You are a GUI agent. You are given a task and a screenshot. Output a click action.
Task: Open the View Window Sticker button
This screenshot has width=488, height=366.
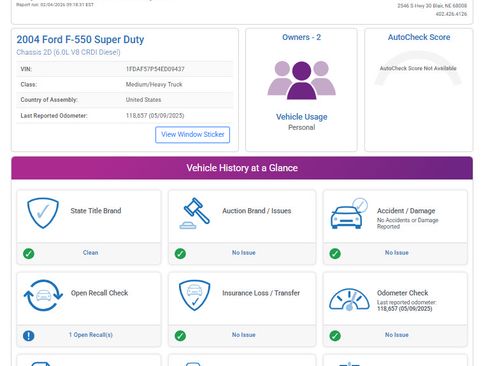(x=192, y=135)
